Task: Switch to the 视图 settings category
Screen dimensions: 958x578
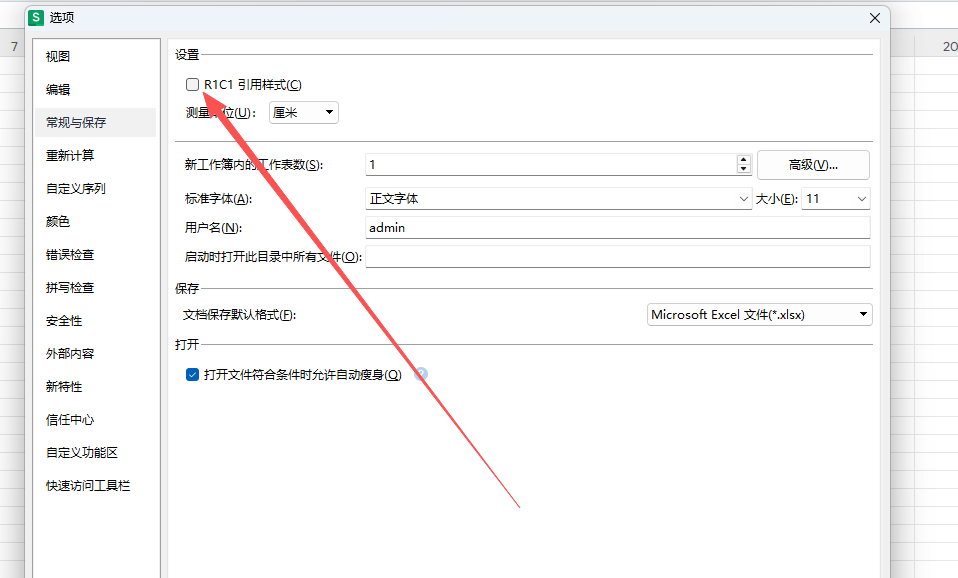Action: coord(58,57)
